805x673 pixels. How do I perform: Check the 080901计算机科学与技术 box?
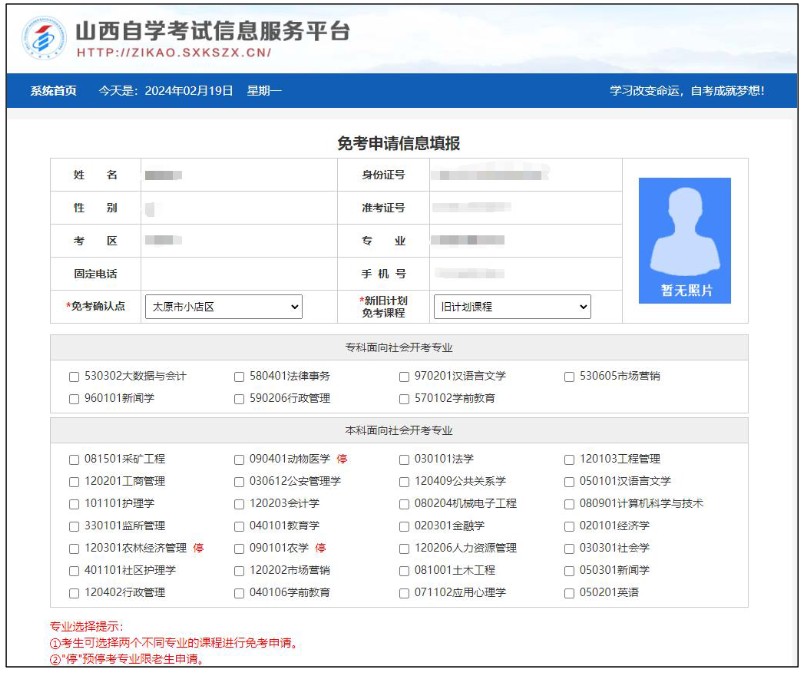coord(569,504)
